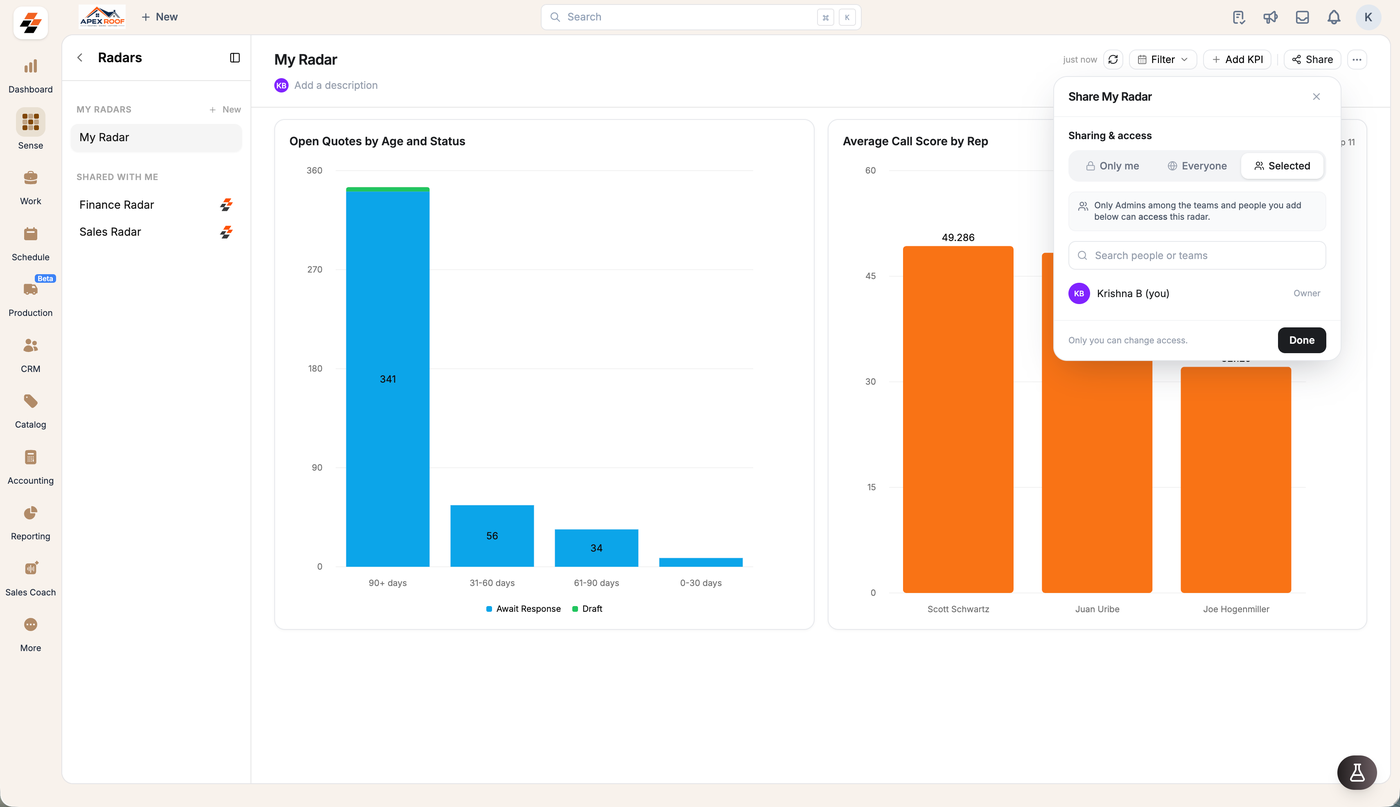Open the Filter dropdown
Viewport: 1400px width, 807px height.
(x=1163, y=60)
